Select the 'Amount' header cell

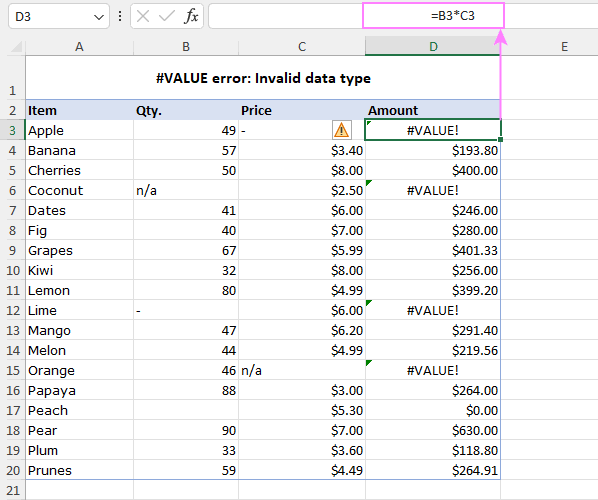(x=433, y=110)
